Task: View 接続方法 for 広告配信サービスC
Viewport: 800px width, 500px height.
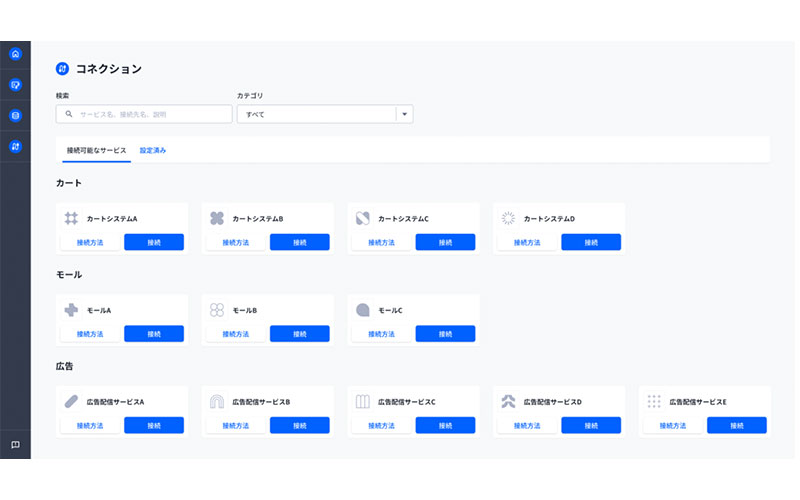Action: click(382, 426)
